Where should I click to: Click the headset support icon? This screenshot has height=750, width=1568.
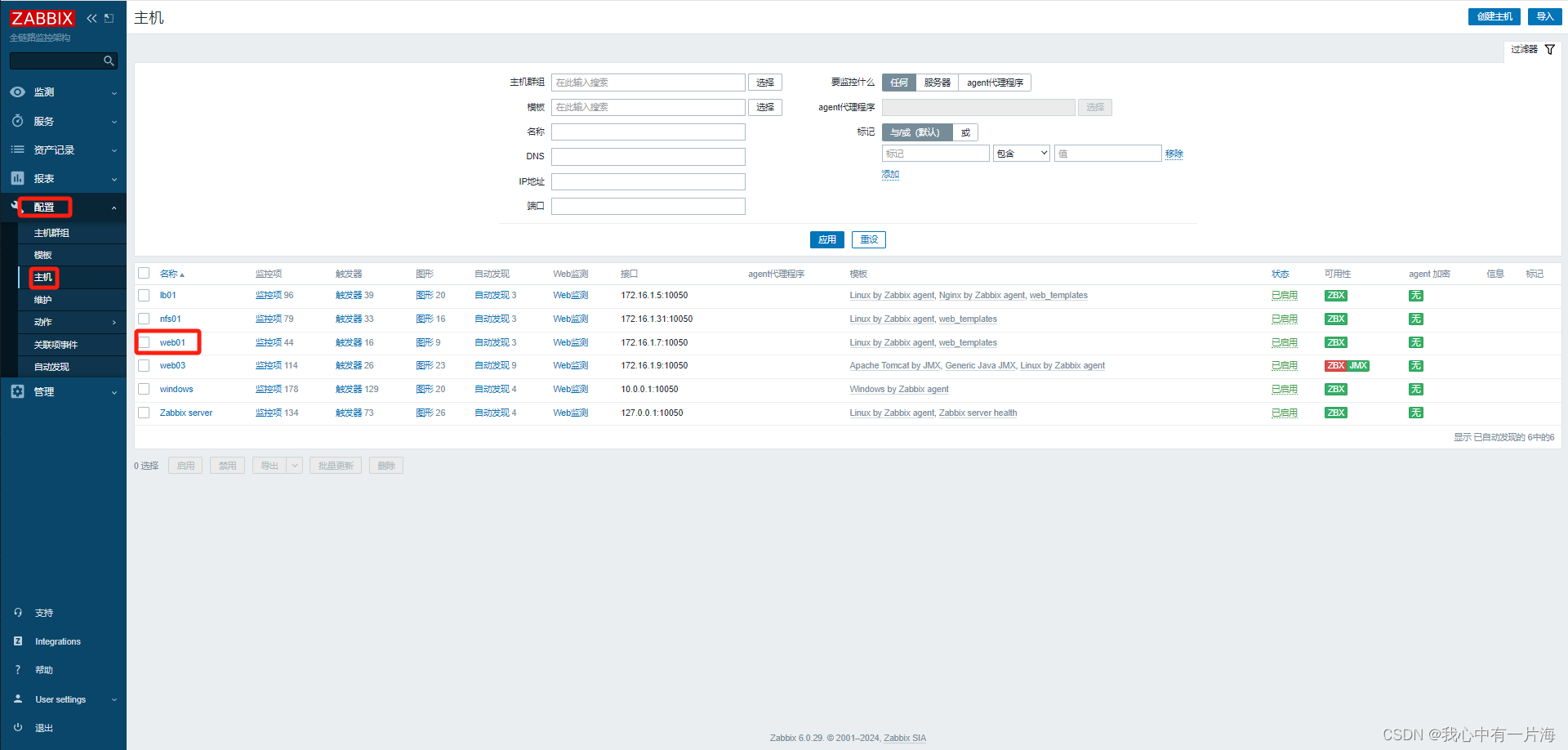18,613
